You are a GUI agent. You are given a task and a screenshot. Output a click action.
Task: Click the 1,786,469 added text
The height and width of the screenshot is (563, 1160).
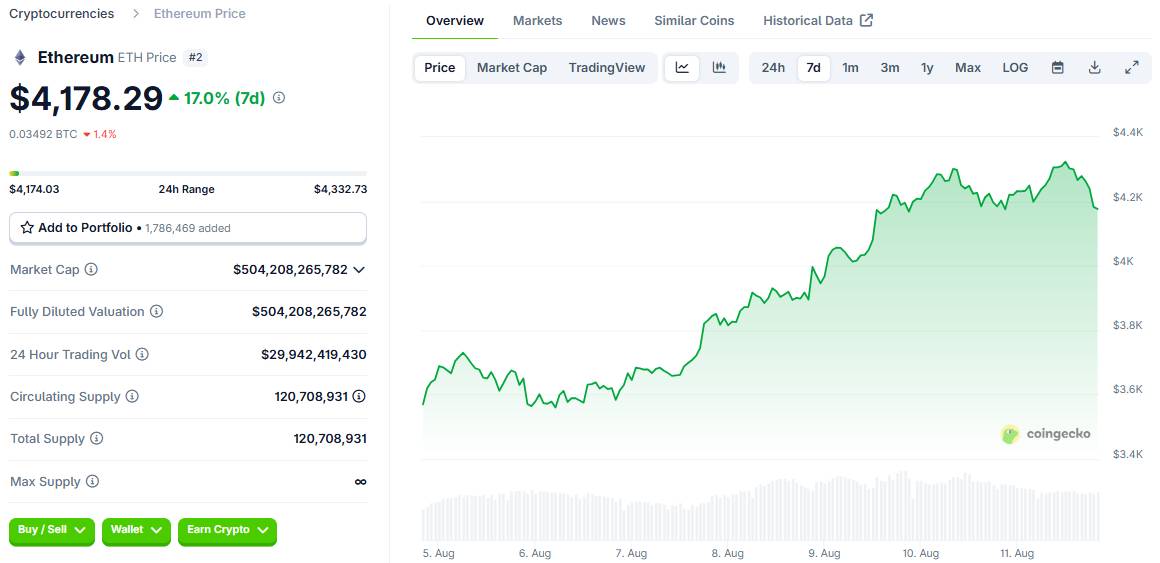coord(188,229)
